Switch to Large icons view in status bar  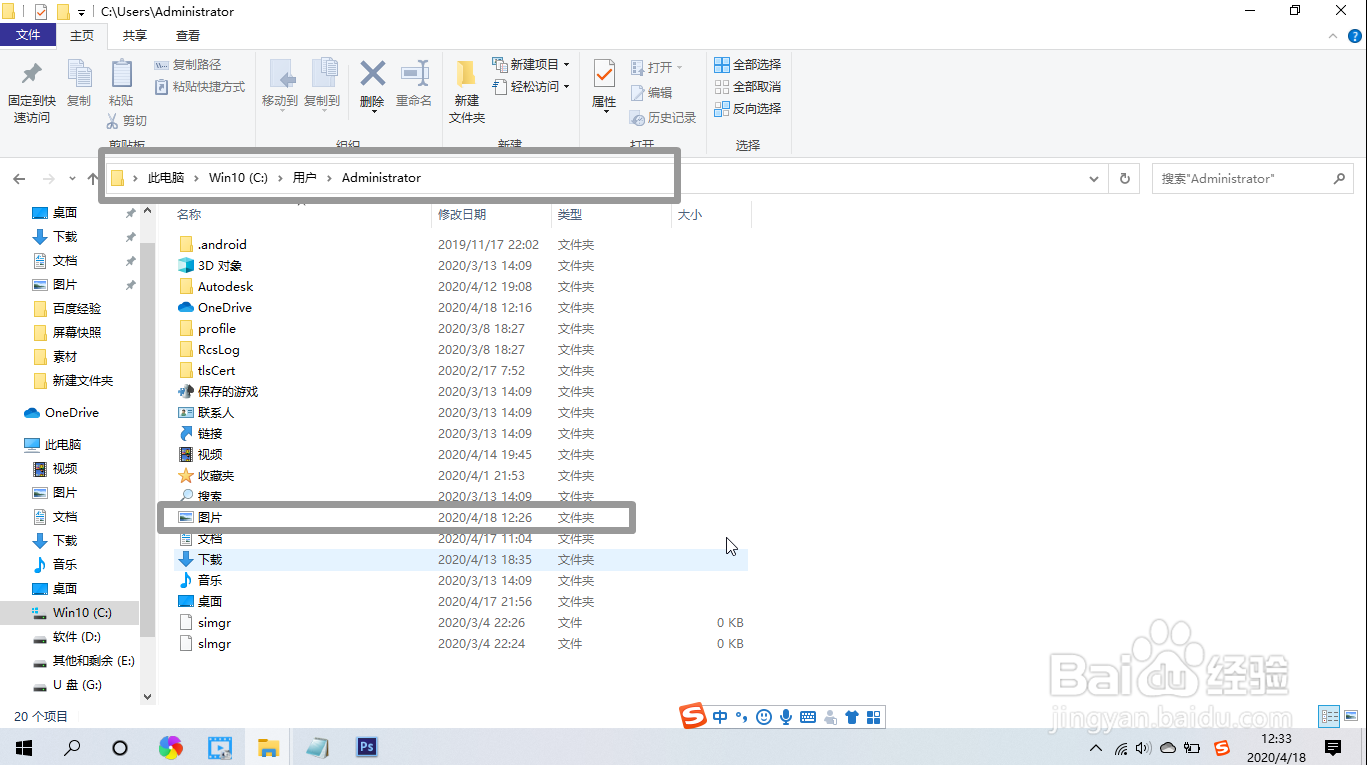pyautogui.click(x=1352, y=716)
